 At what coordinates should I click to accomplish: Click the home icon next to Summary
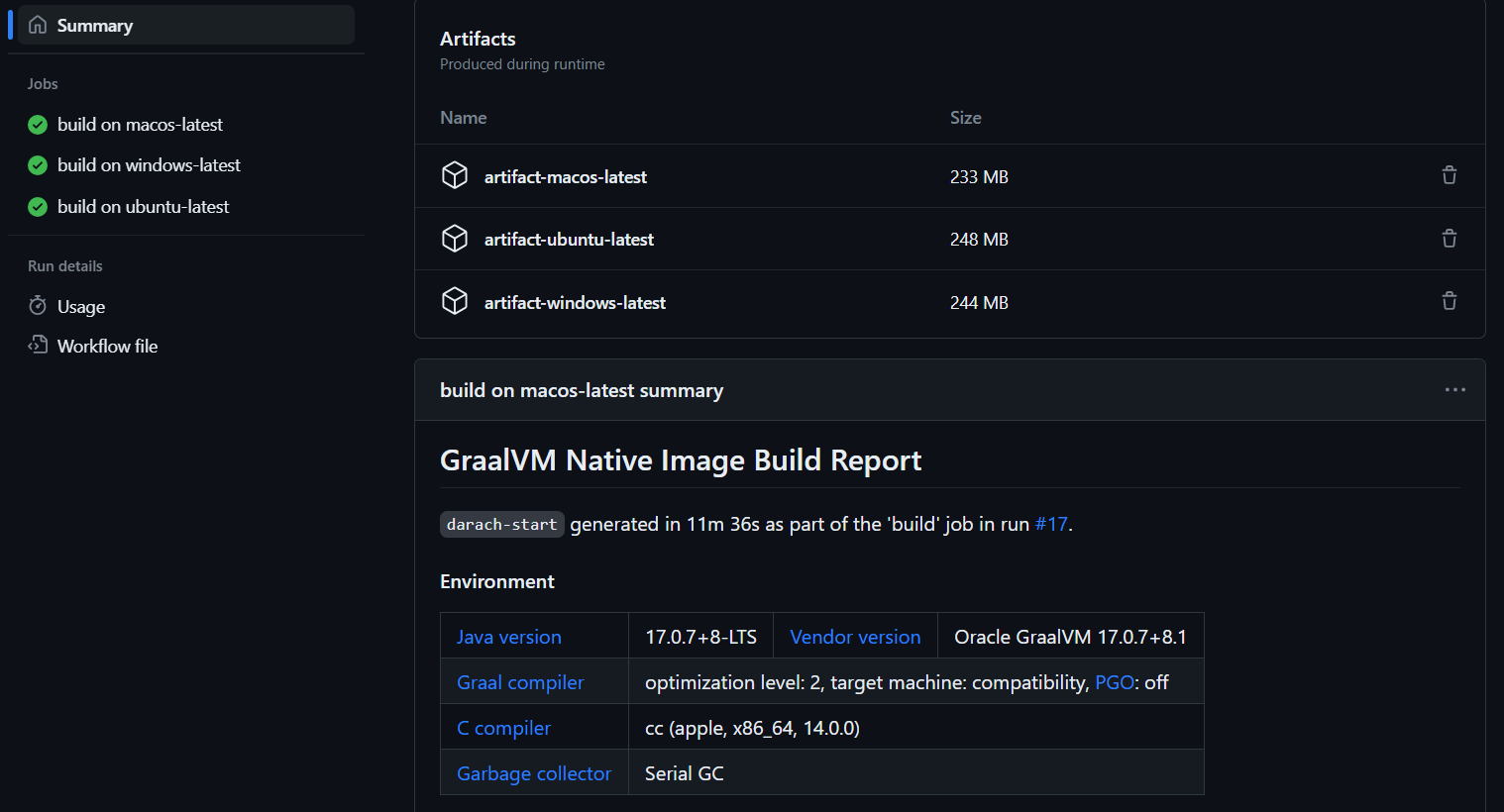38,25
